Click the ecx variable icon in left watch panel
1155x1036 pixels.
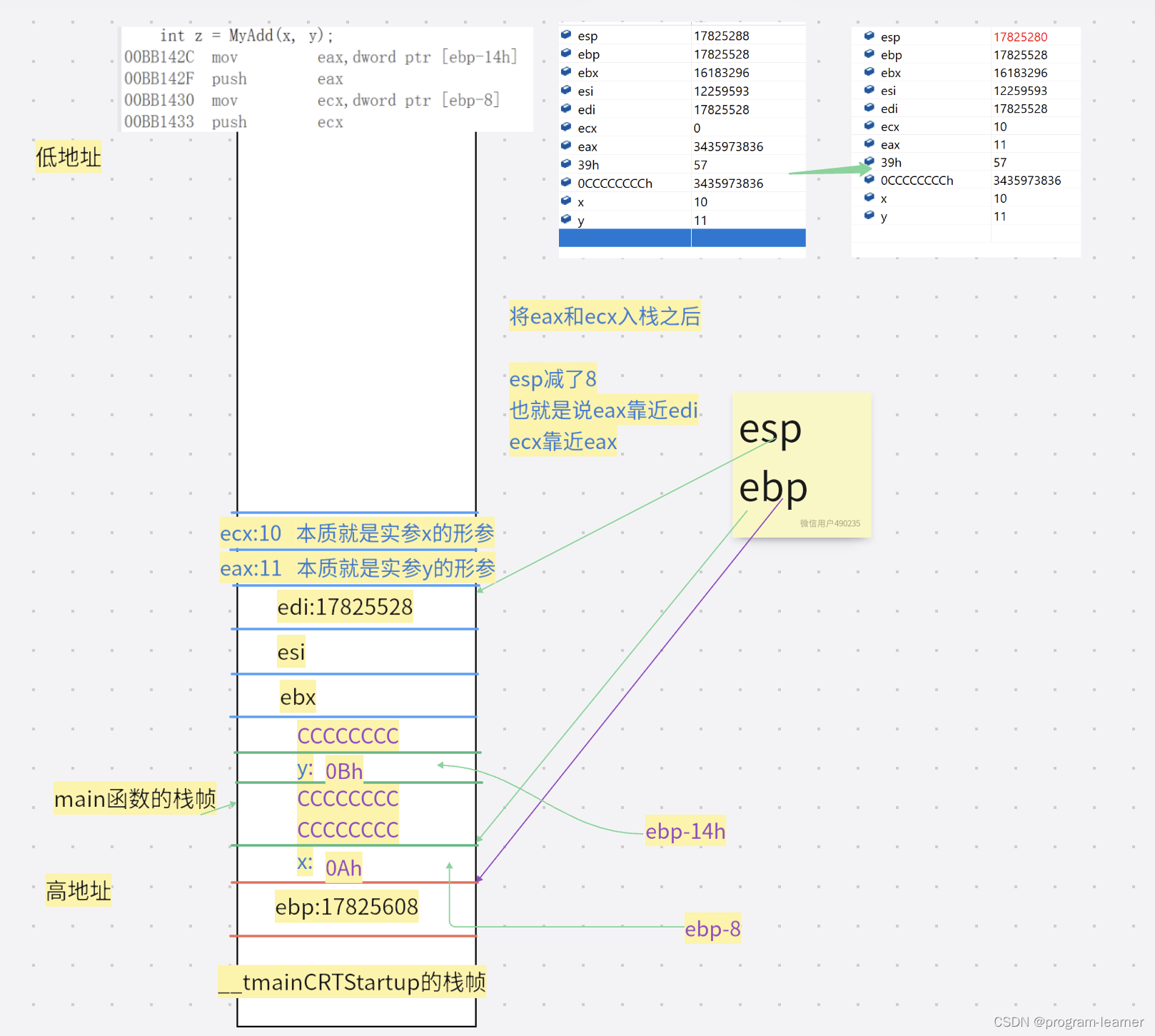tap(566, 127)
